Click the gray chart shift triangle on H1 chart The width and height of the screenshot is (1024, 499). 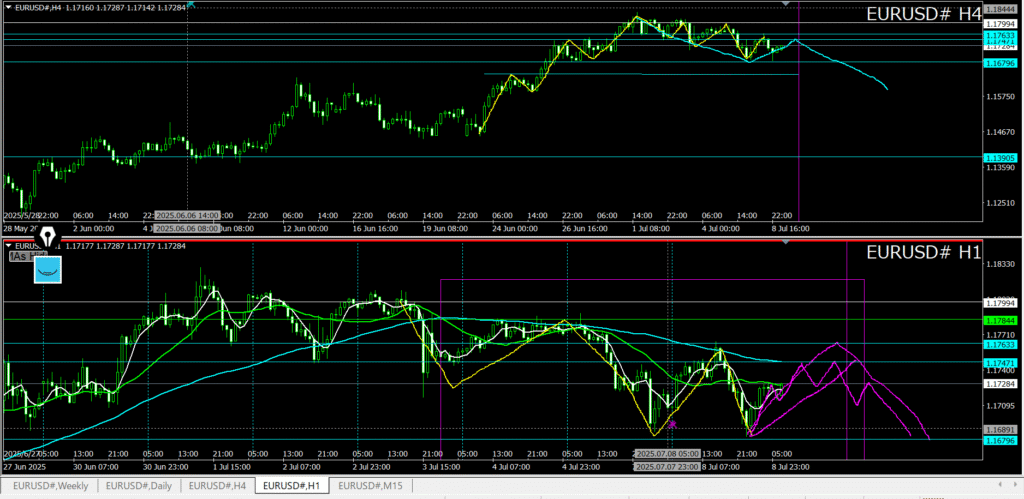786,242
